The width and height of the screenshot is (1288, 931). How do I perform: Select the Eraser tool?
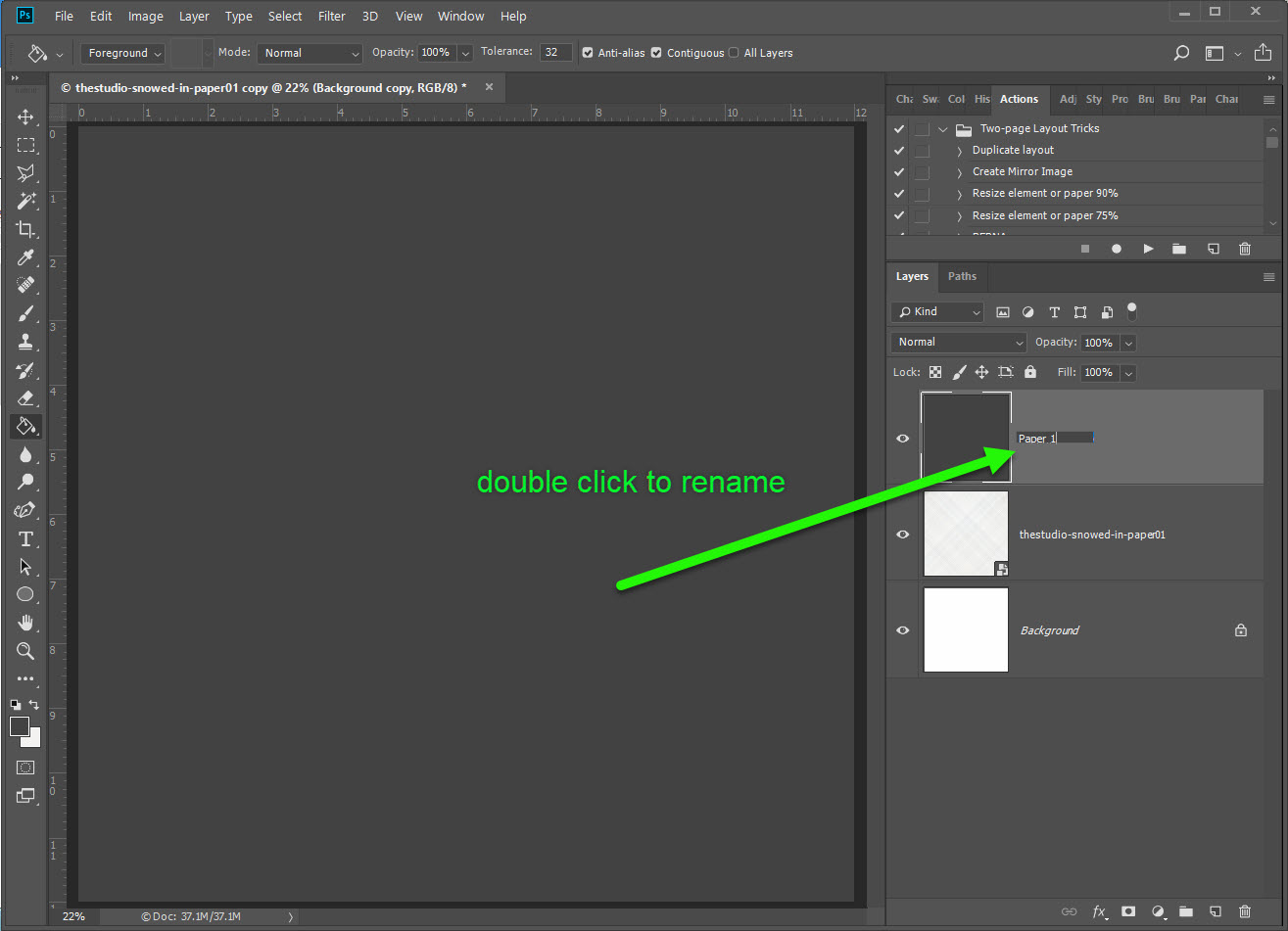(25, 397)
